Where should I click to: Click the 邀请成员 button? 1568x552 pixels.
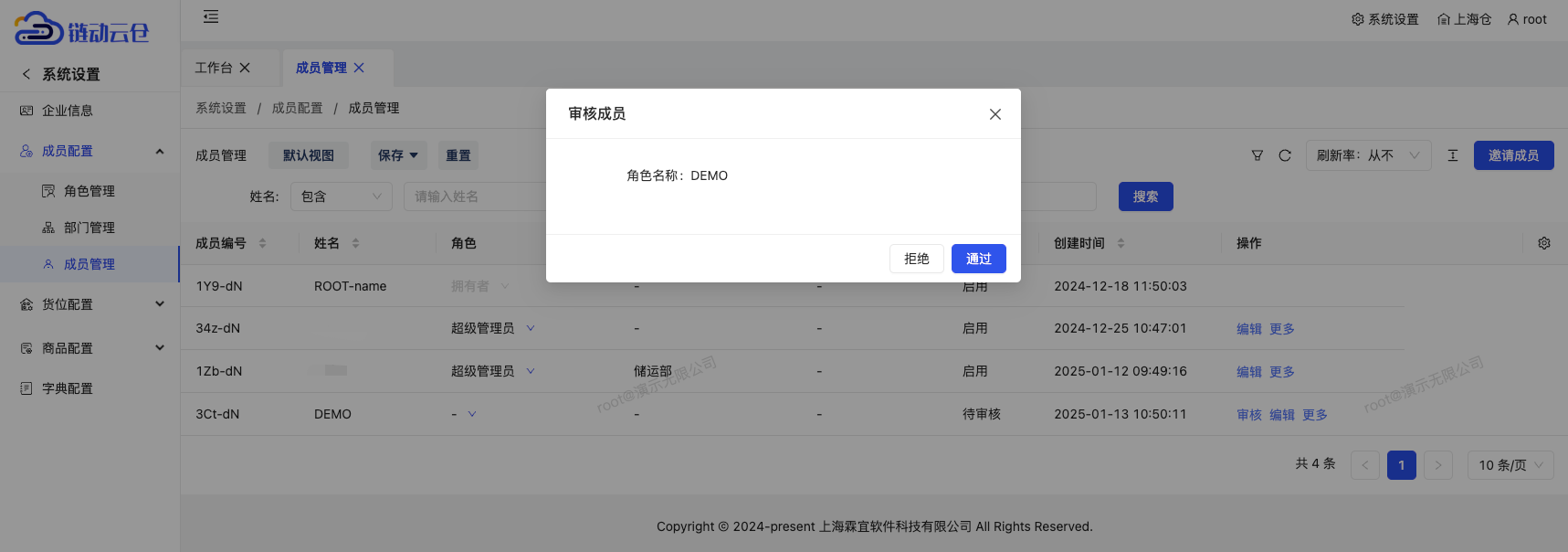(1514, 155)
